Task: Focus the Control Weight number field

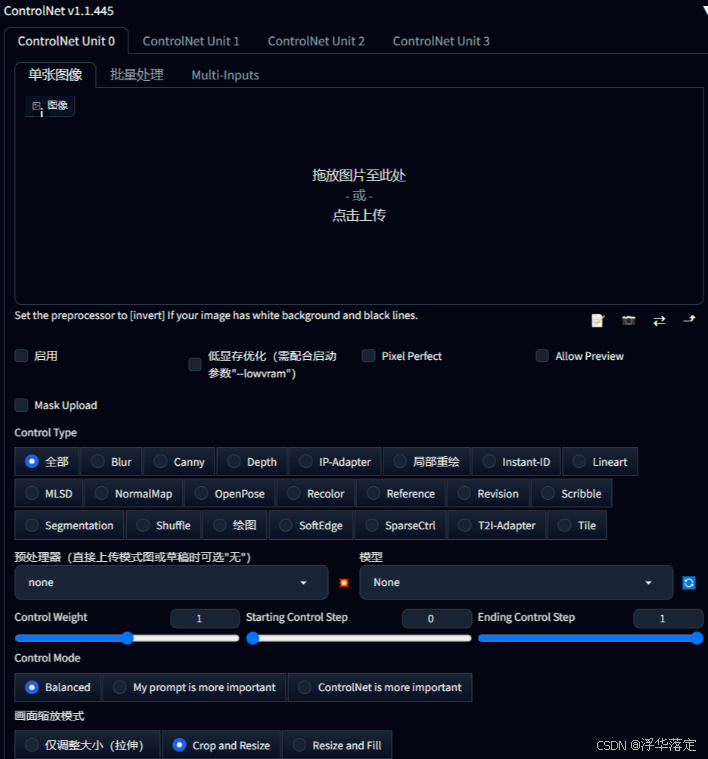Action: (205, 618)
